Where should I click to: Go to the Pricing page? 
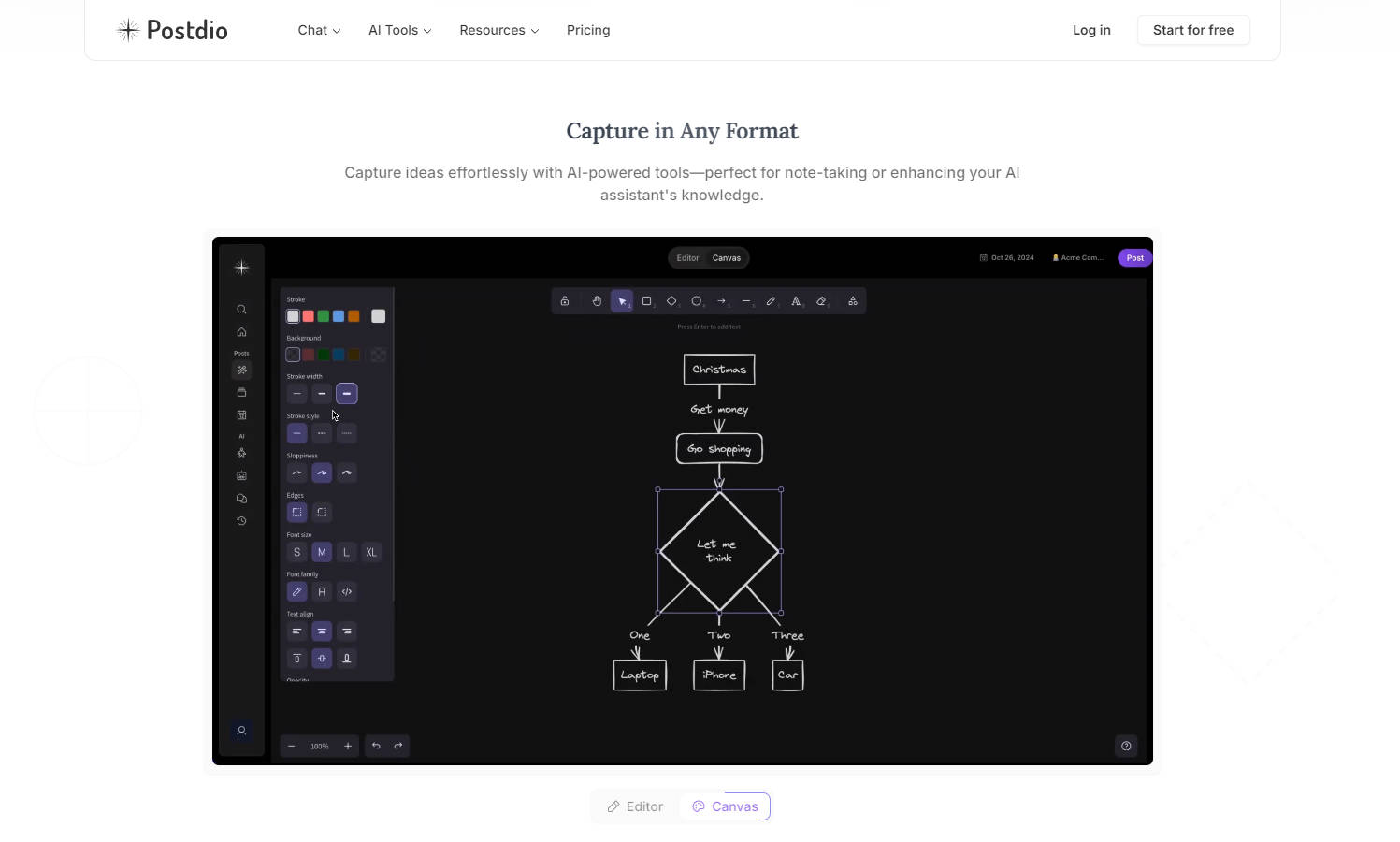click(588, 30)
